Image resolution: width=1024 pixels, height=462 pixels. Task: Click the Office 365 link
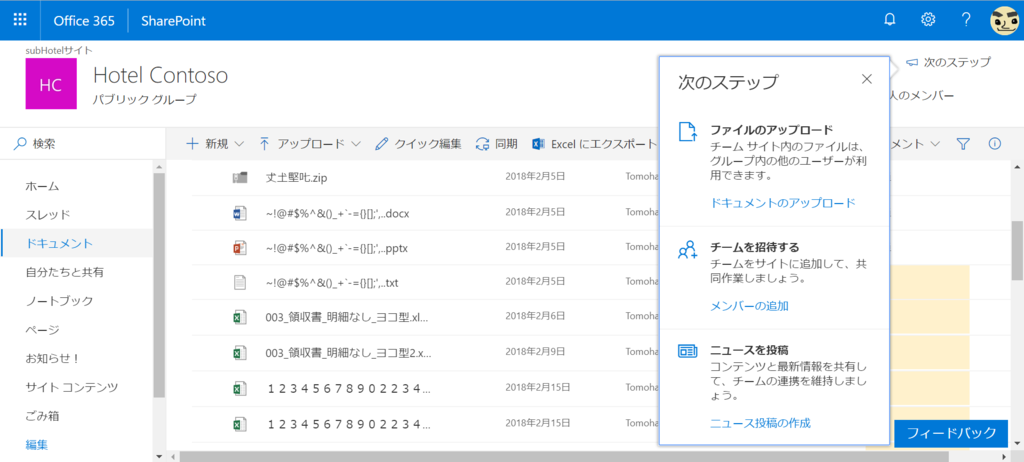coord(84,21)
